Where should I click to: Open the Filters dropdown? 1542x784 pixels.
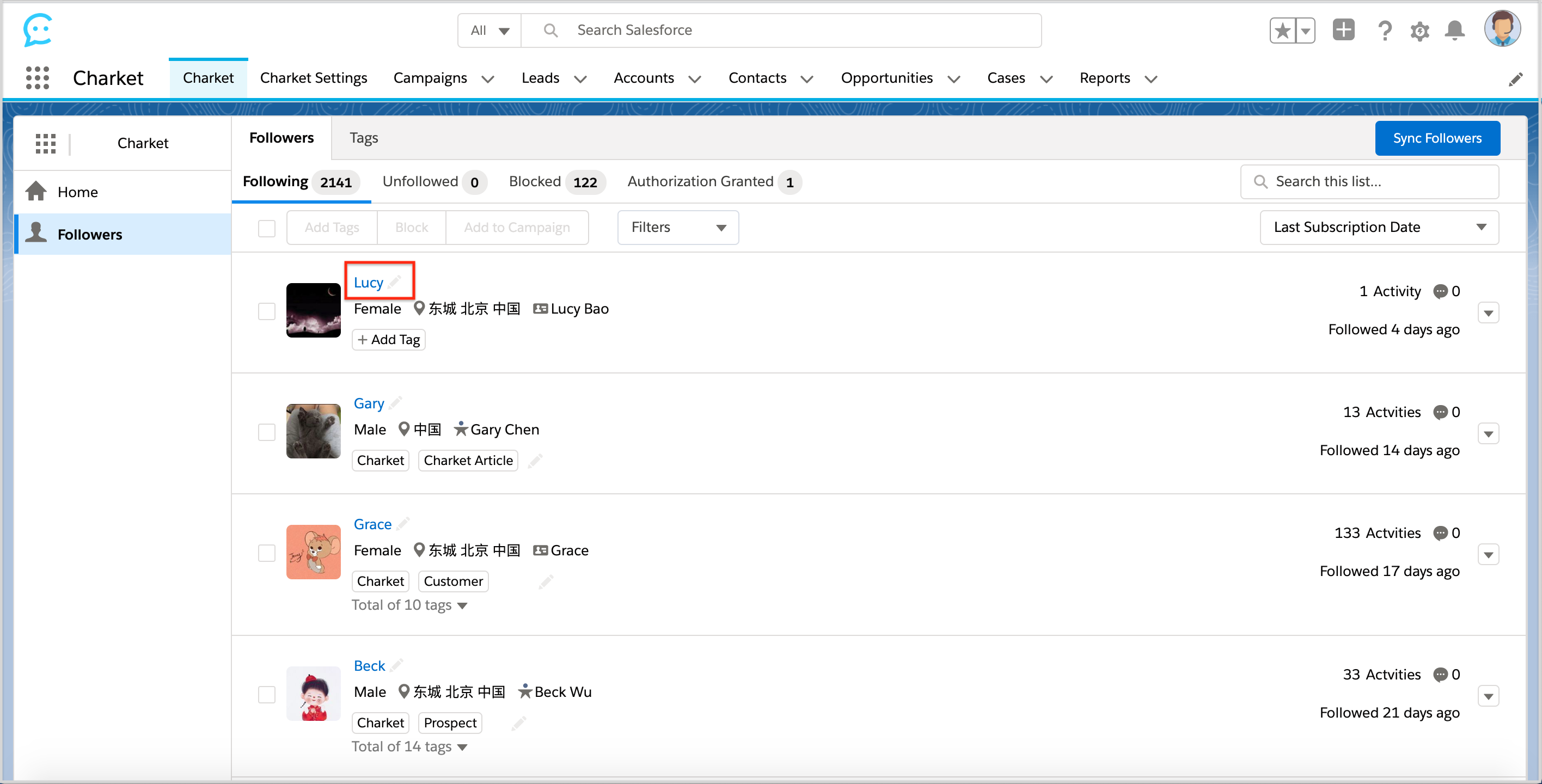coord(677,228)
